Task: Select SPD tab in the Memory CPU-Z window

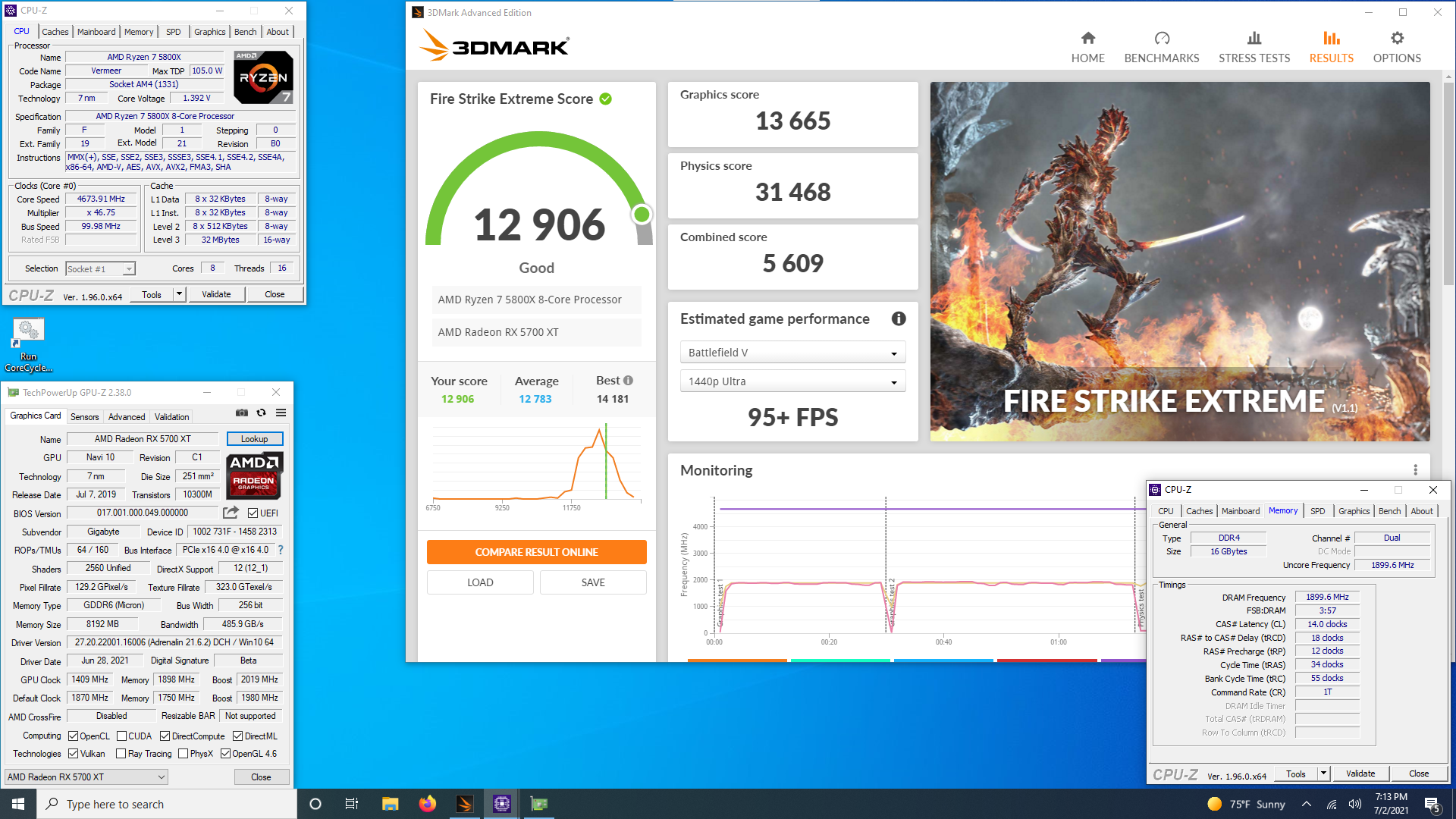Action: [x=1318, y=511]
